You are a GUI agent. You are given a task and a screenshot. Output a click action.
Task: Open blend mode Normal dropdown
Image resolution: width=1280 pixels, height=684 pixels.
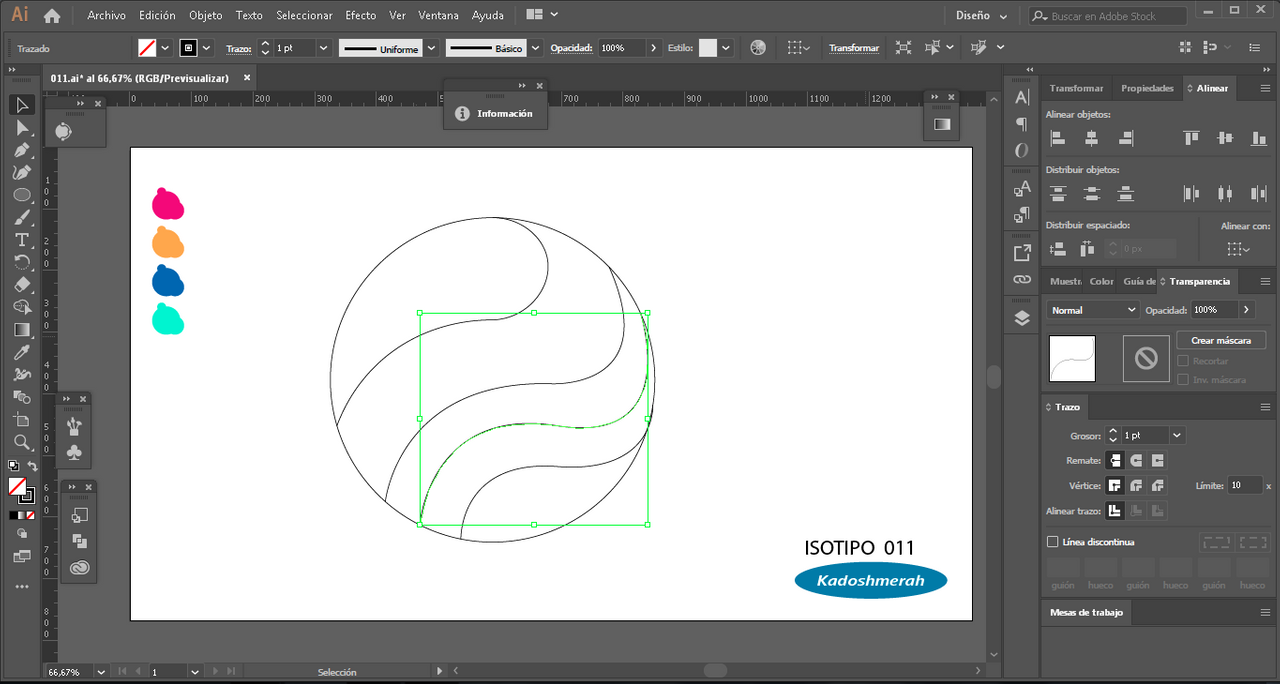tap(1093, 310)
